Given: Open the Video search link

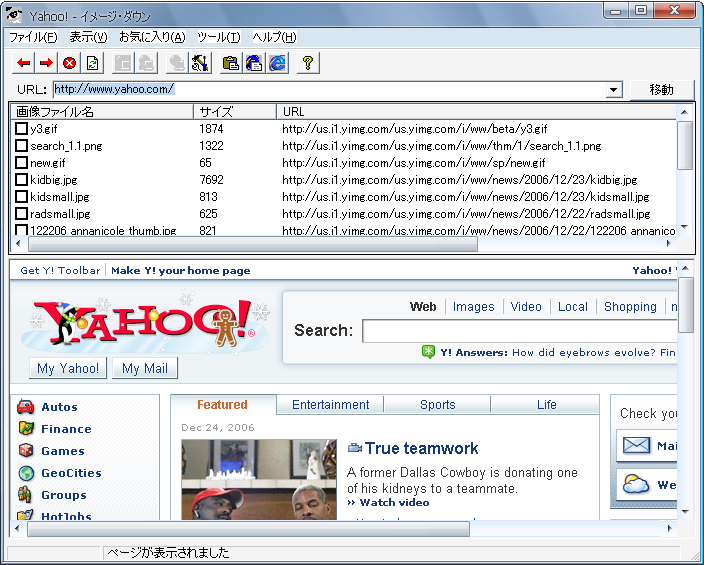Looking at the screenshot, I should pyautogui.click(x=526, y=306).
